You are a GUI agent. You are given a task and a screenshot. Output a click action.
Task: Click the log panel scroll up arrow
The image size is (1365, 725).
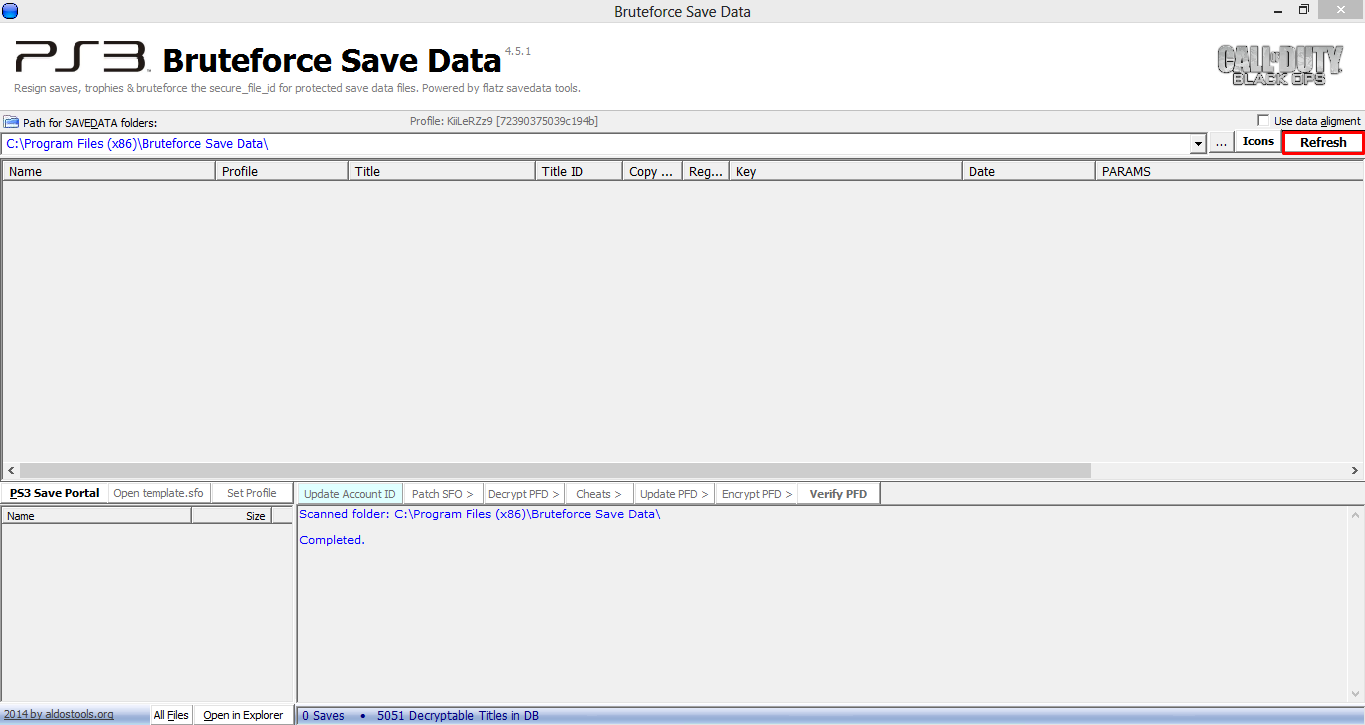click(1354, 515)
